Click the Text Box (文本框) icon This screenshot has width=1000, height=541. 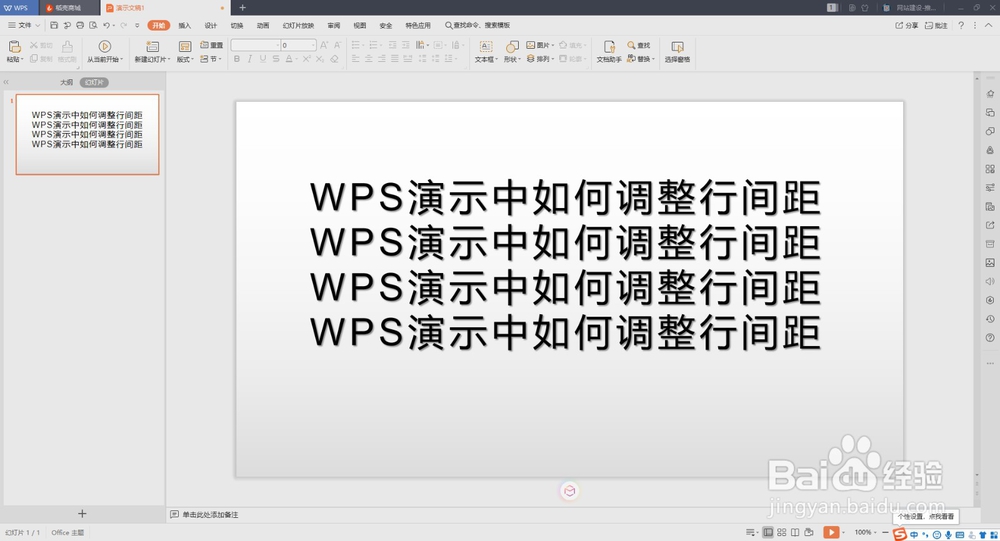coord(485,47)
